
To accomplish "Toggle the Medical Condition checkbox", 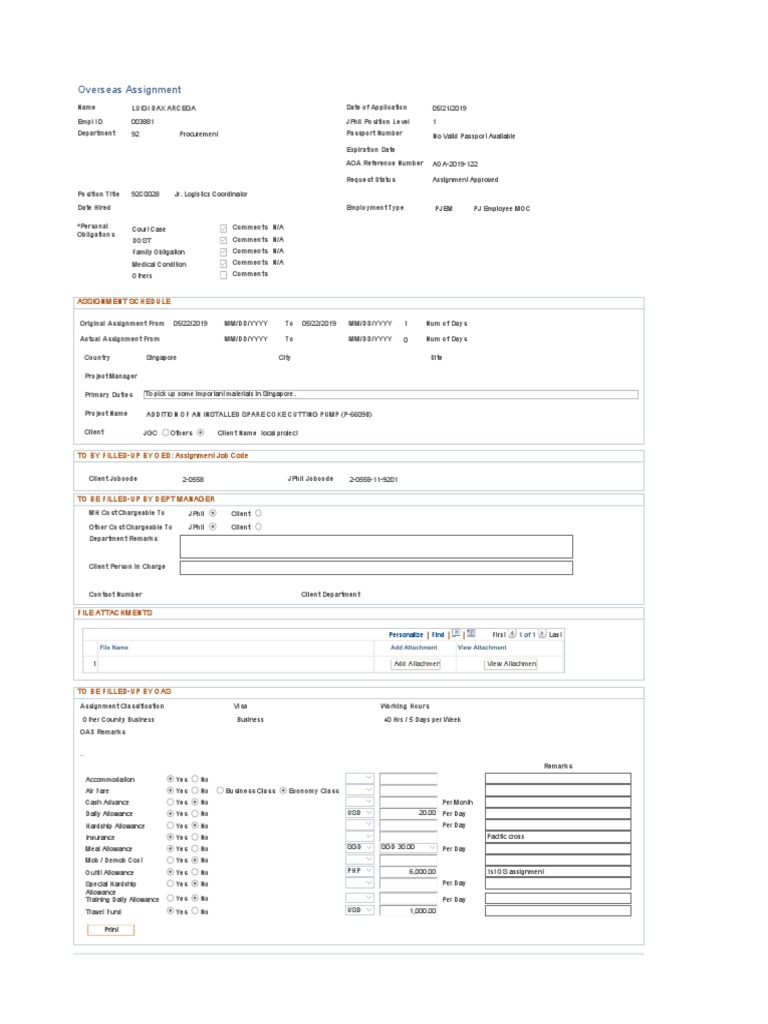I will click(x=223, y=263).
